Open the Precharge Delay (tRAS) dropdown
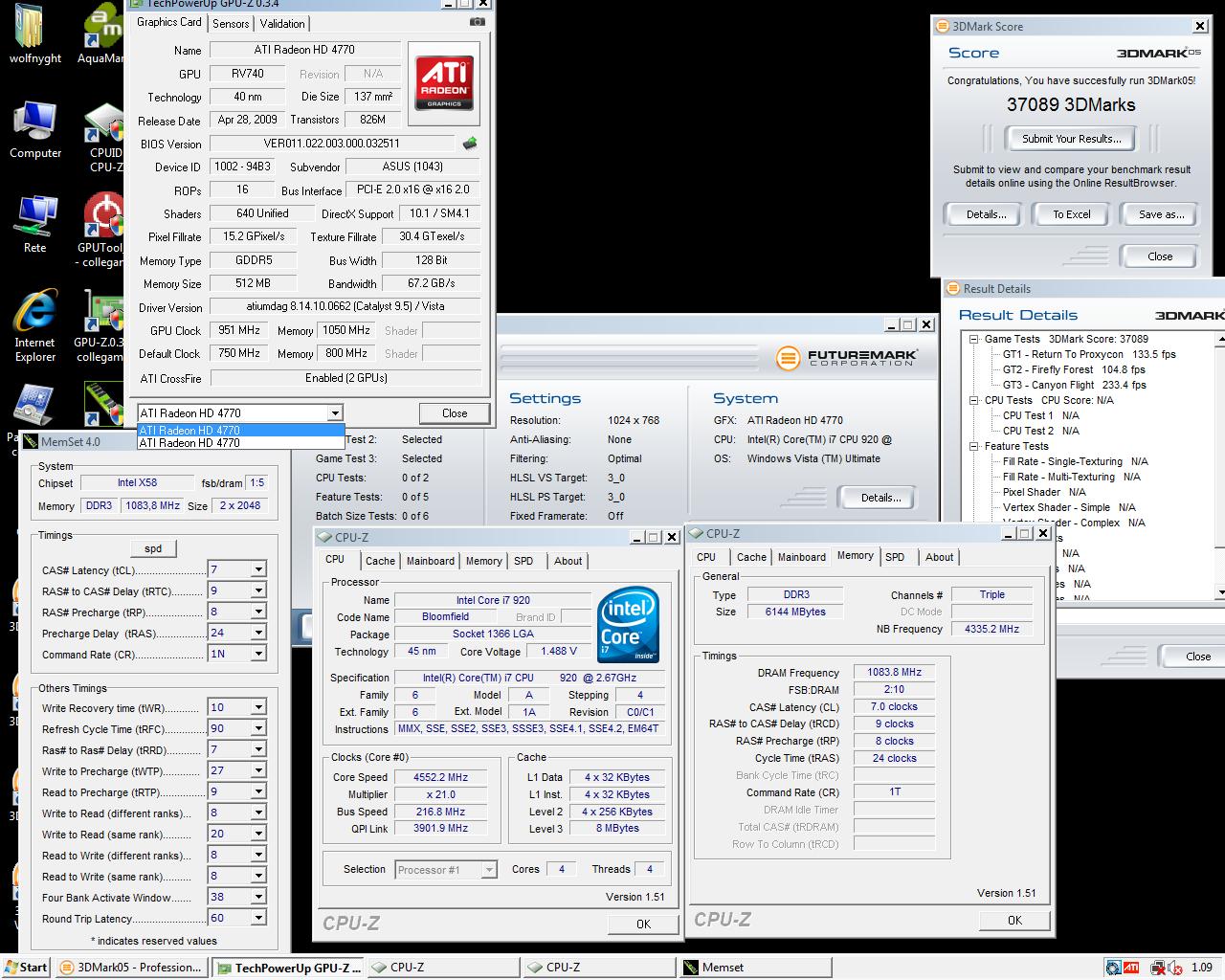The image size is (1225, 980). click(x=257, y=633)
